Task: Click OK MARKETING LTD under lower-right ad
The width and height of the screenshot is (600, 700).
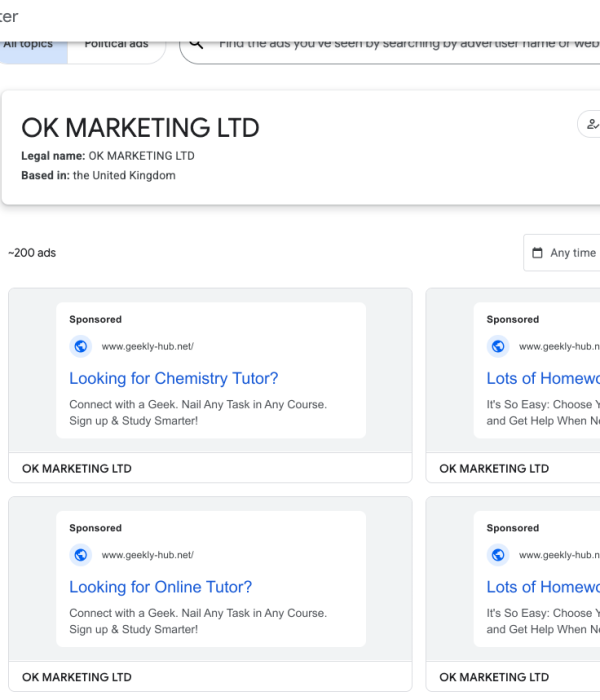Action: point(494,677)
